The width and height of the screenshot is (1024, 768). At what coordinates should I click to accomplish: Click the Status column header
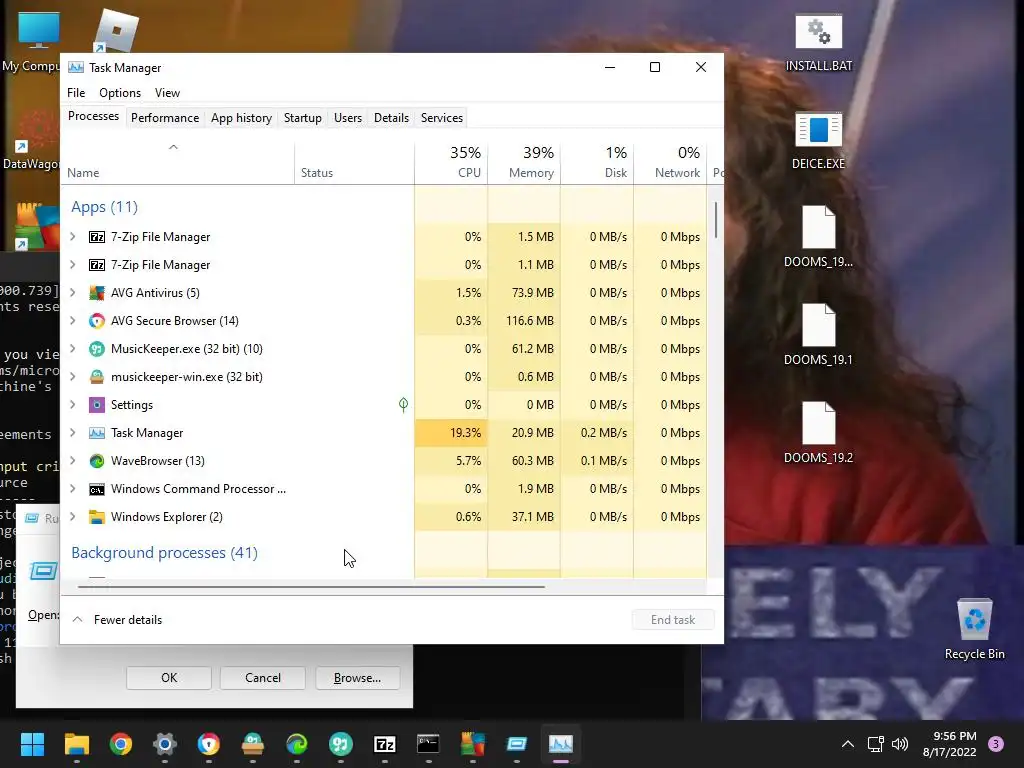point(355,162)
